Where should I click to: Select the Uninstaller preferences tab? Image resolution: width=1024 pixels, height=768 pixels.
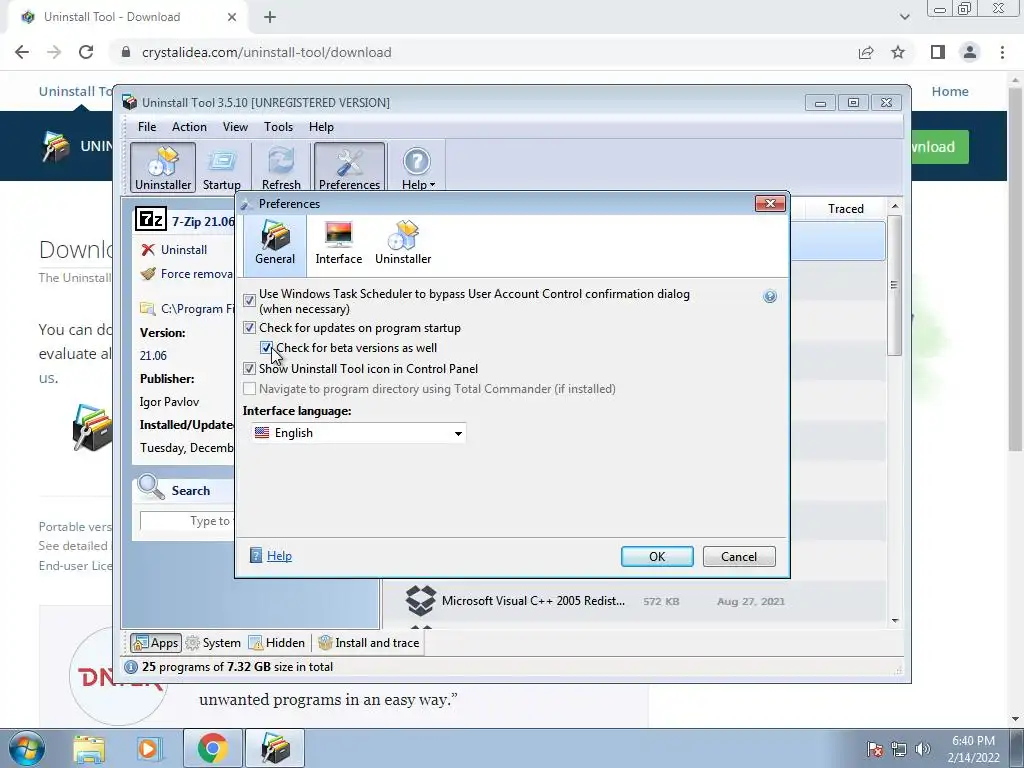click(403, 243)
